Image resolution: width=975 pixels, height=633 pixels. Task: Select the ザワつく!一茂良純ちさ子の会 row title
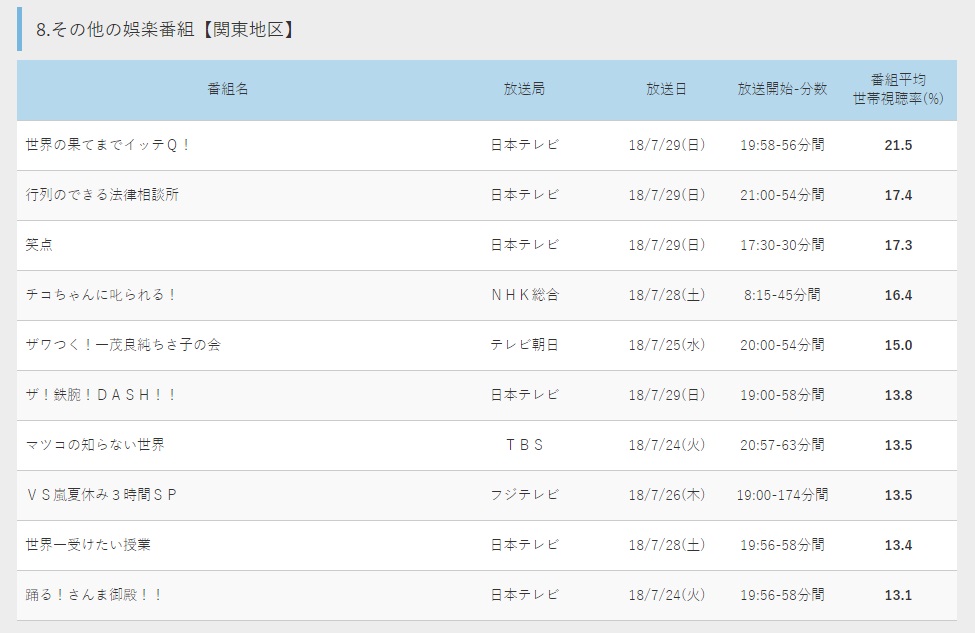[x=123, y=345]
